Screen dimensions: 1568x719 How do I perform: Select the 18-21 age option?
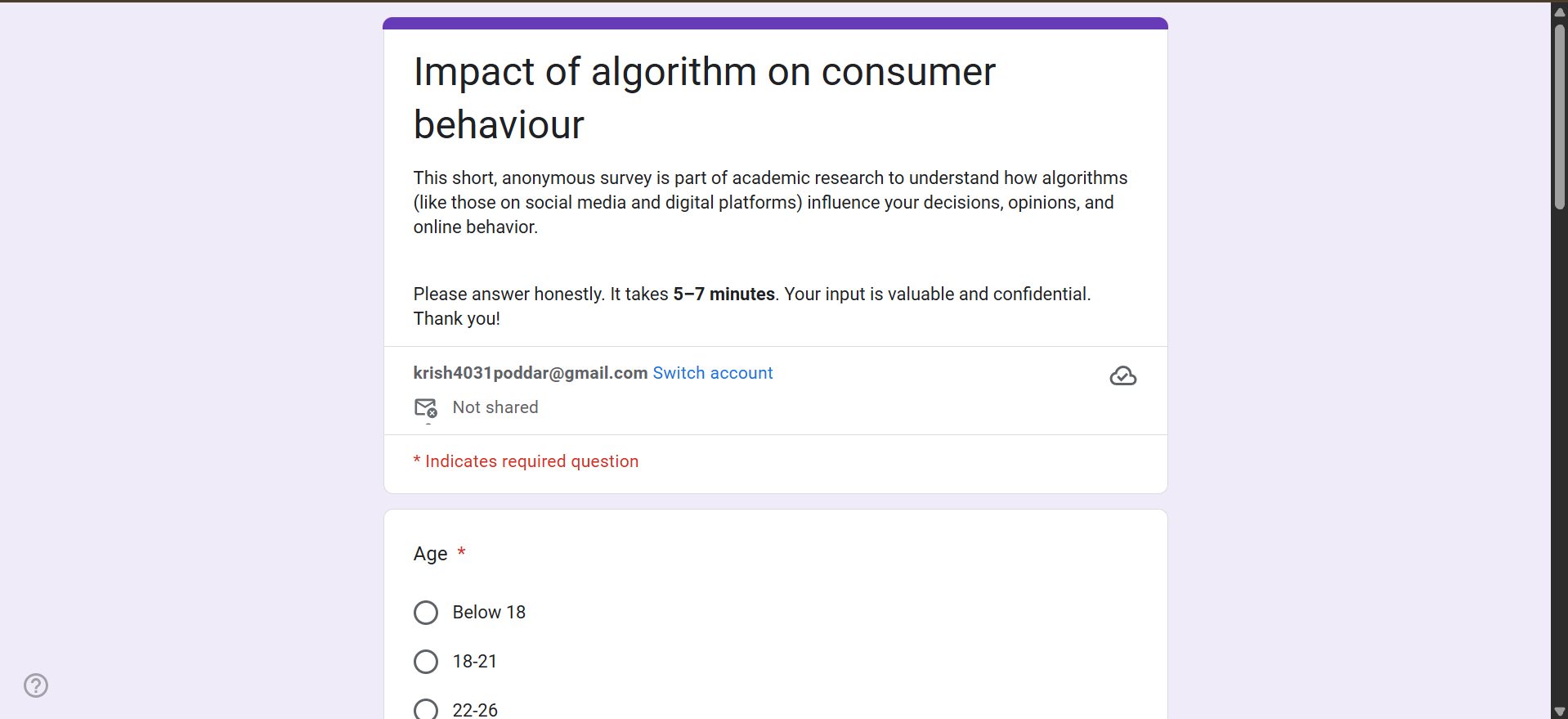[426, 662]
